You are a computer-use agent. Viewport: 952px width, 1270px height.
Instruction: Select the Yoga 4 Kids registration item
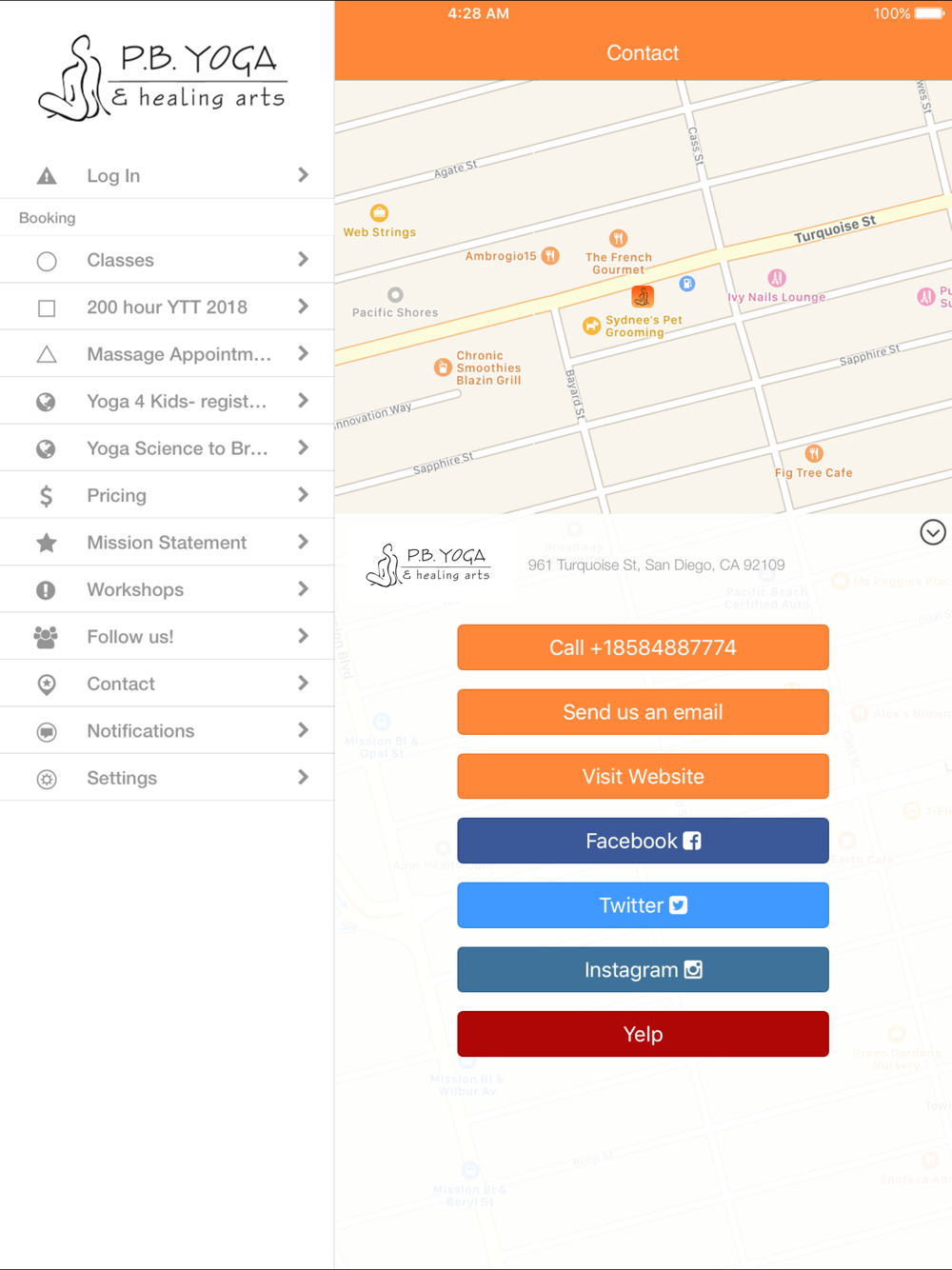167,402
